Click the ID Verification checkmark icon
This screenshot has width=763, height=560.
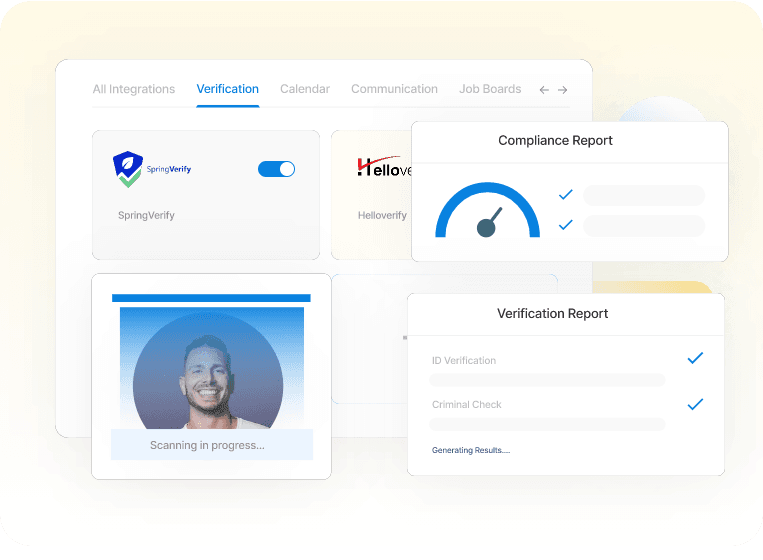click(x=695, y=358)
